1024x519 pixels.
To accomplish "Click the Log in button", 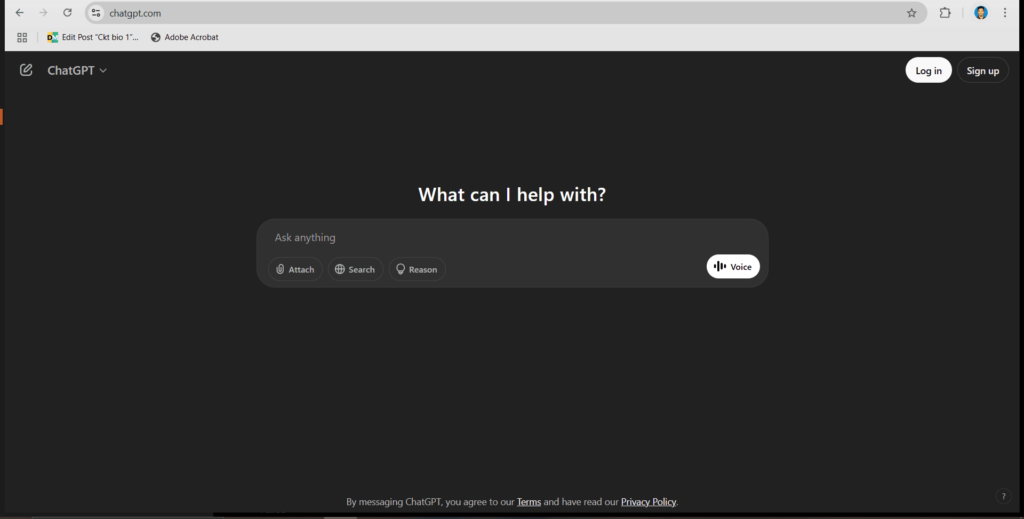I will (928, 71).
